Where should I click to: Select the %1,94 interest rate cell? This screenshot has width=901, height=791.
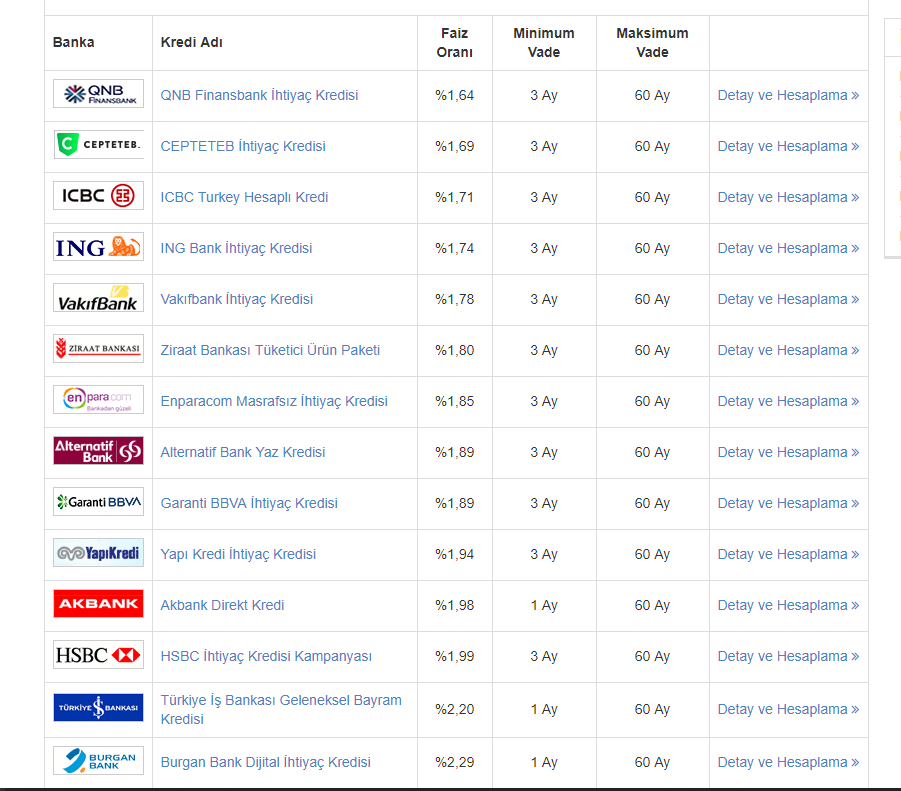455,554
